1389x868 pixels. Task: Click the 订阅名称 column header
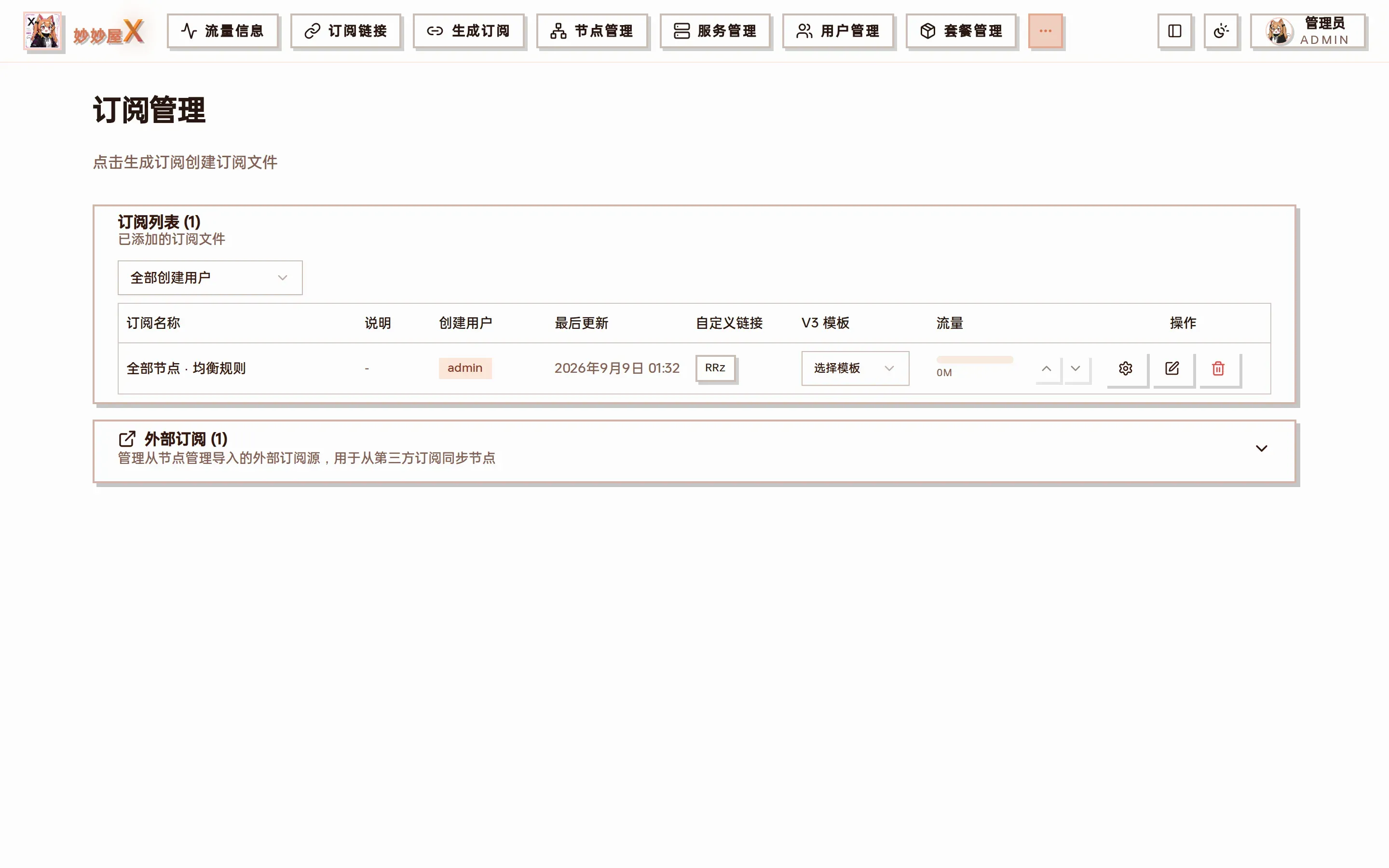[x=153, y=323]
